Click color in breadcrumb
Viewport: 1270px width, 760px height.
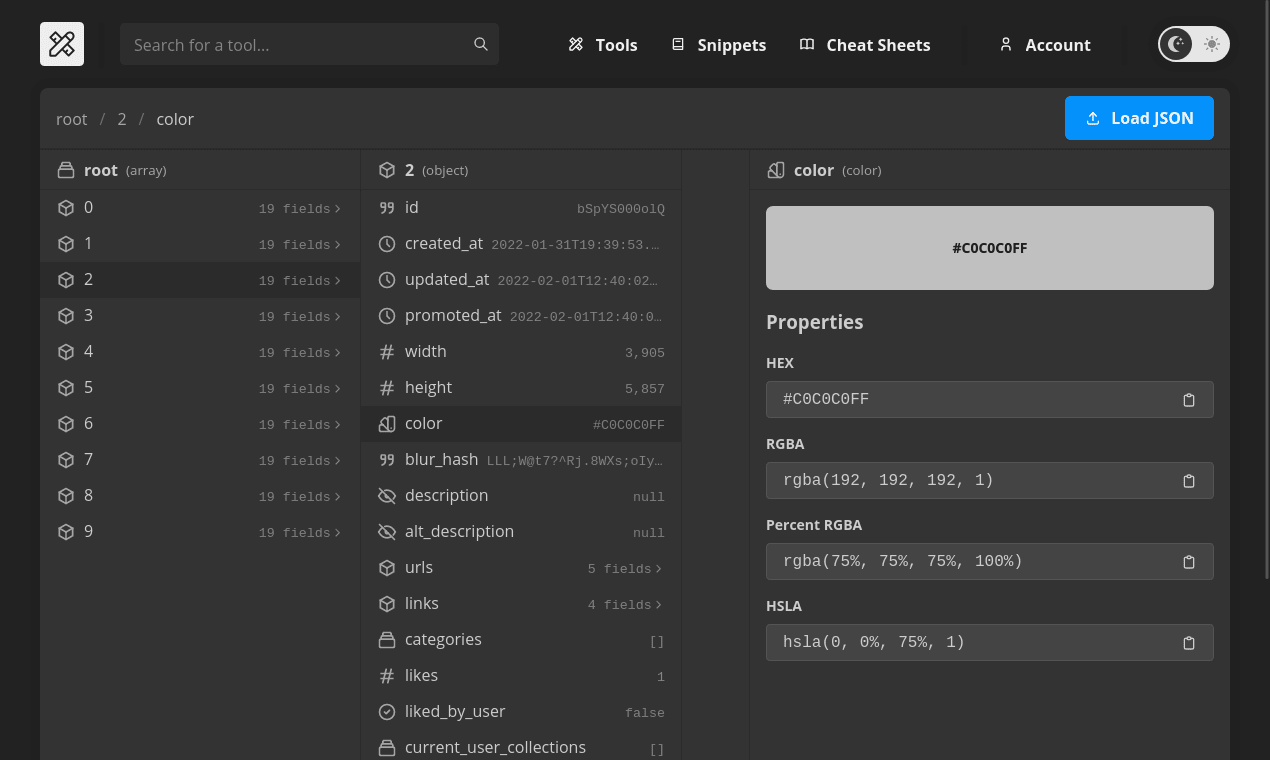(175, 119)
